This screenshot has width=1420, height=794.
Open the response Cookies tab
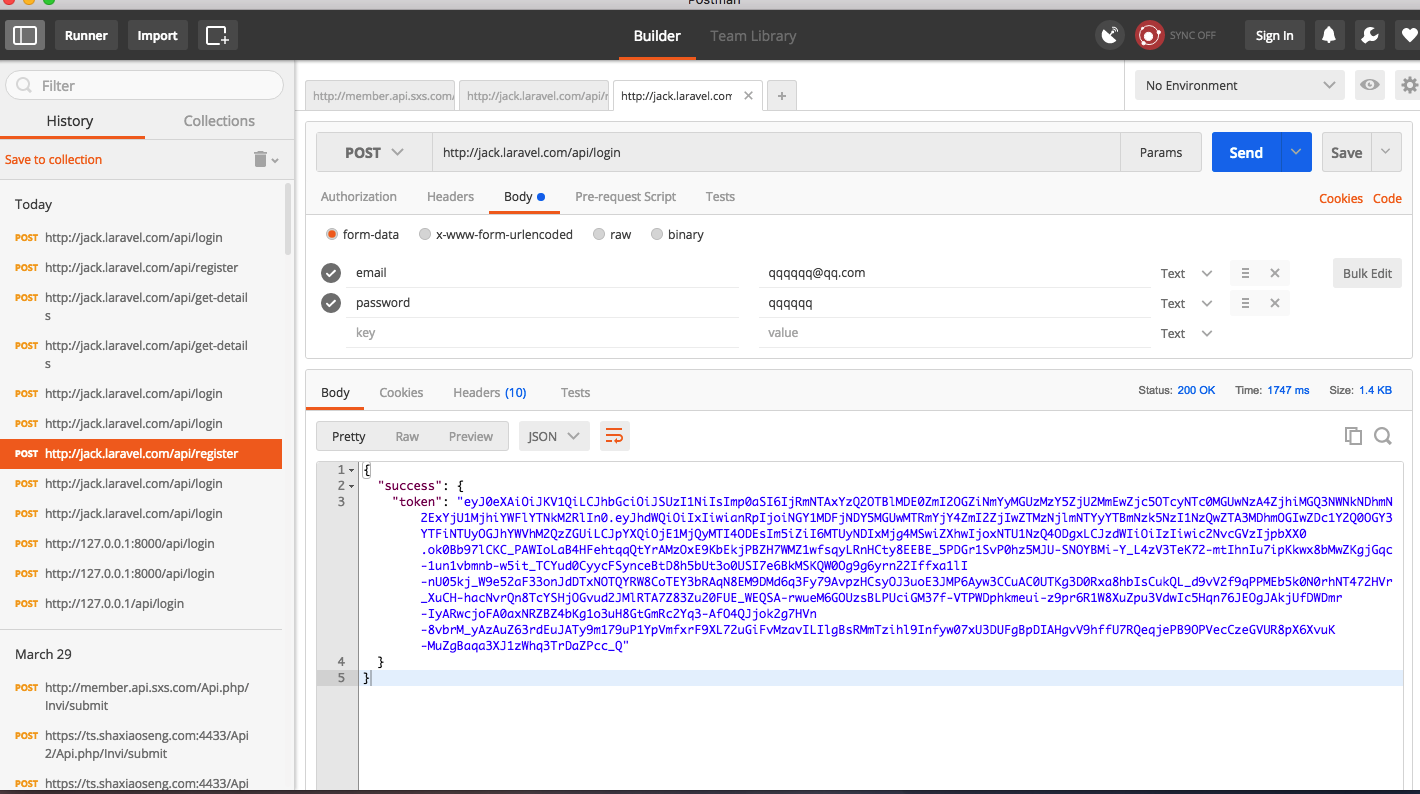click(x=401, y=392)
